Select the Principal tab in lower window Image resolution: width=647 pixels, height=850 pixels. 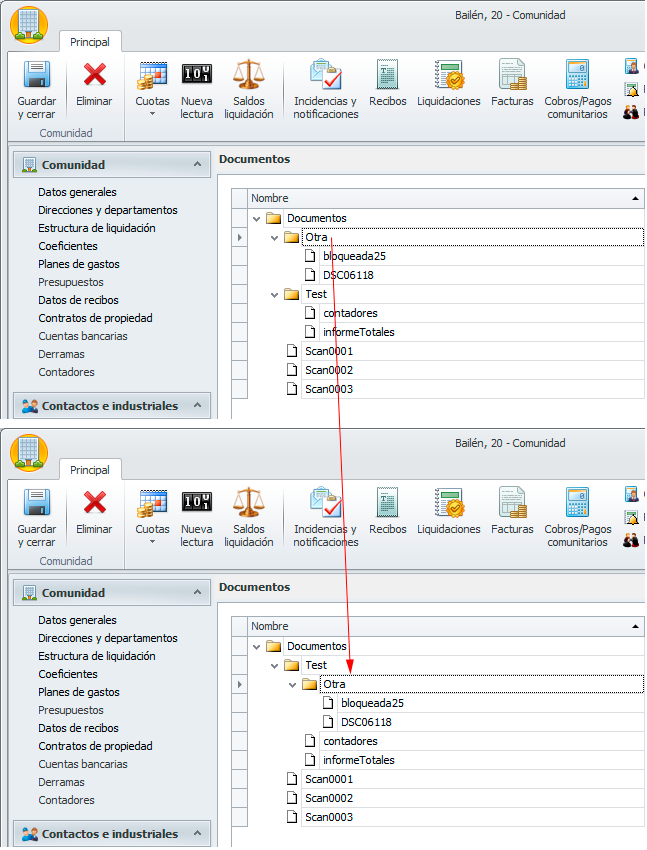click(x=89, y=470)
